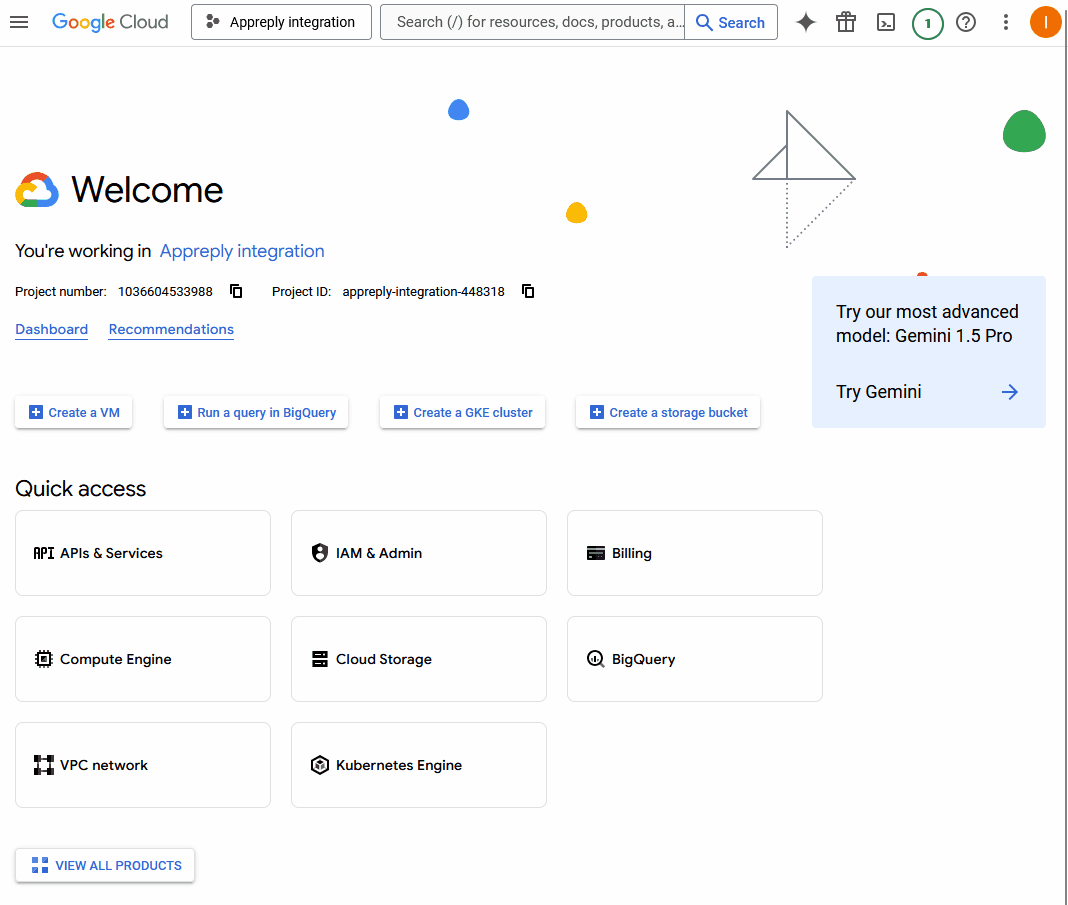
Task: Open the Appreply integration project link
Action: click(242, 251)
